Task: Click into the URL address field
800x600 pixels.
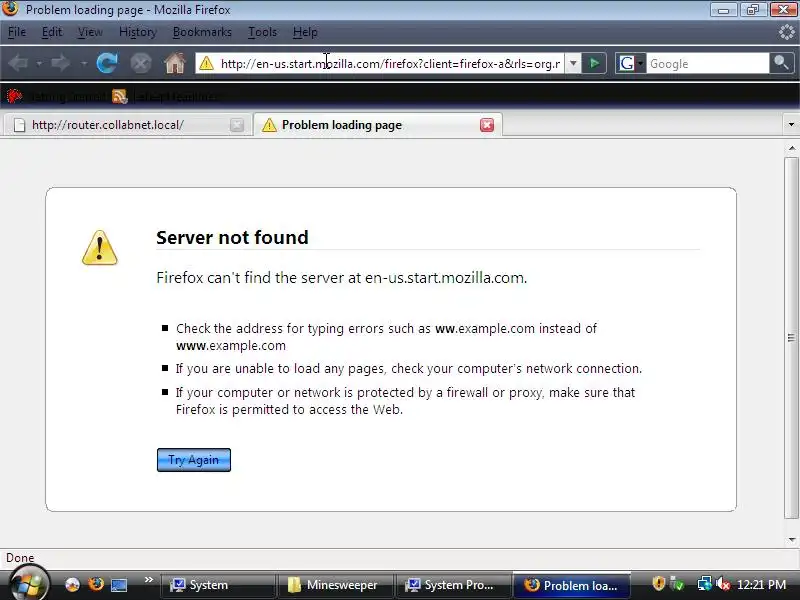Action: pos(390,64)
